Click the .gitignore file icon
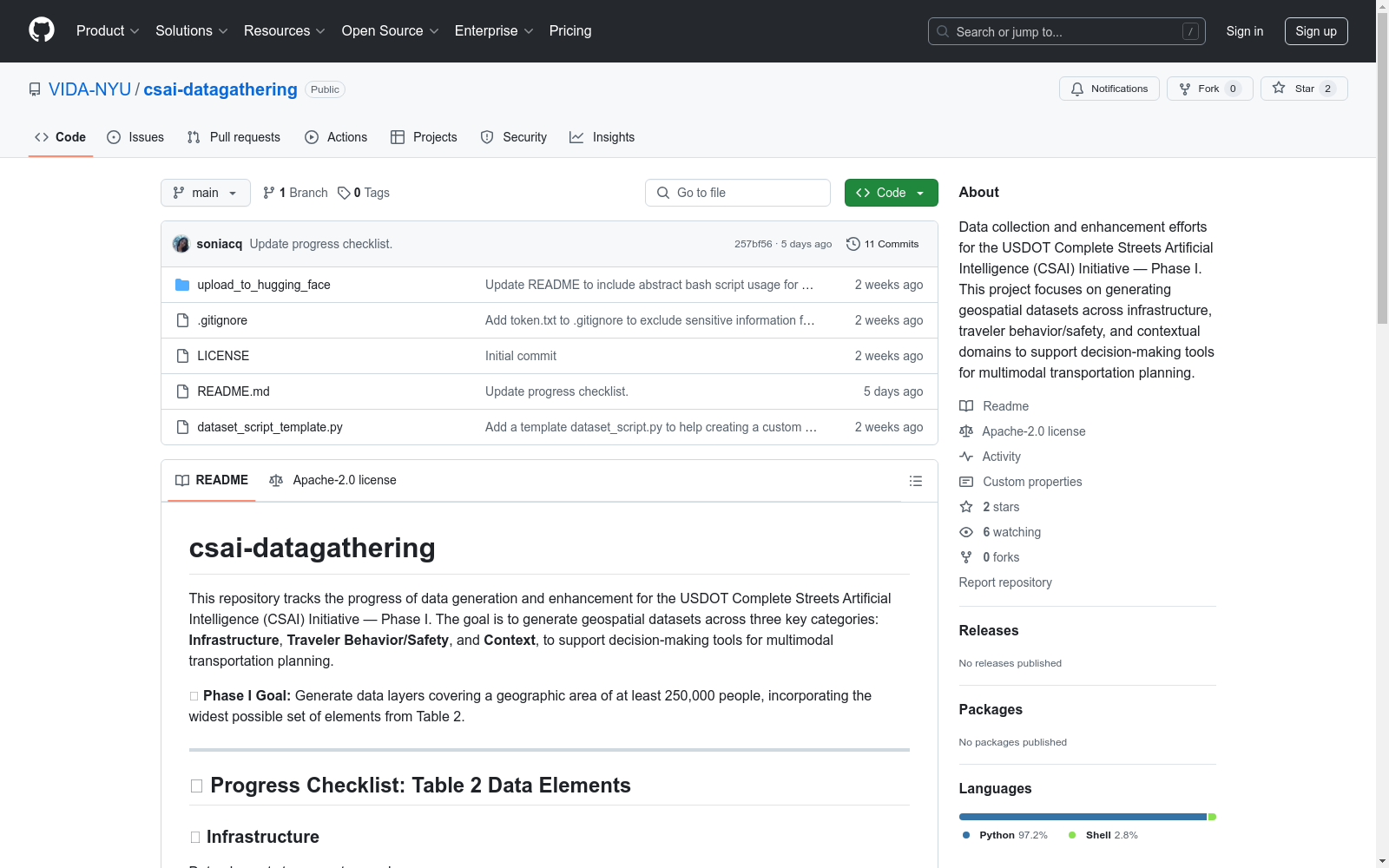The image size is (1389, 868). tap(182, 320)
